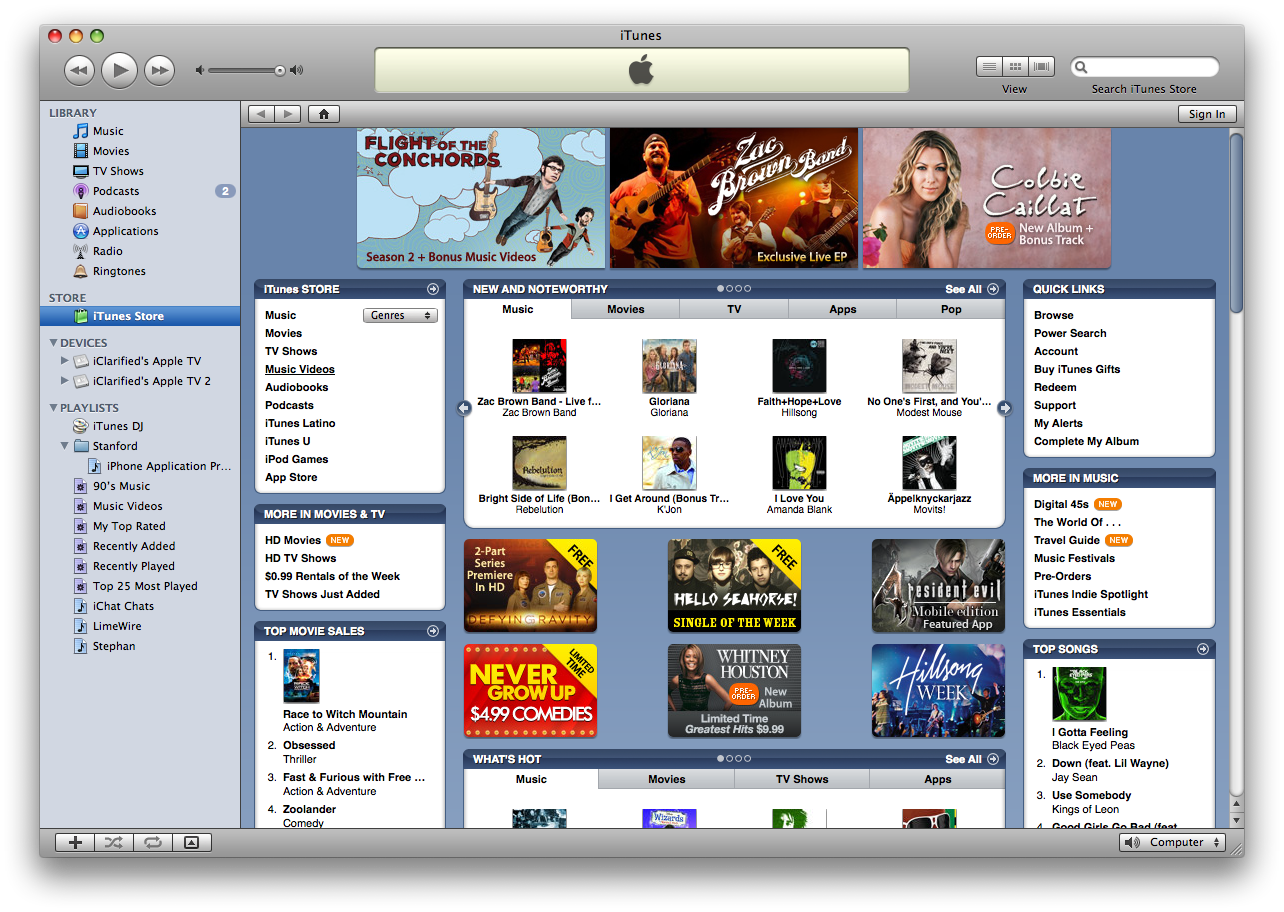The image size is (1284, 912).
Task: Toggle shuffle mode
Action: 114,842
